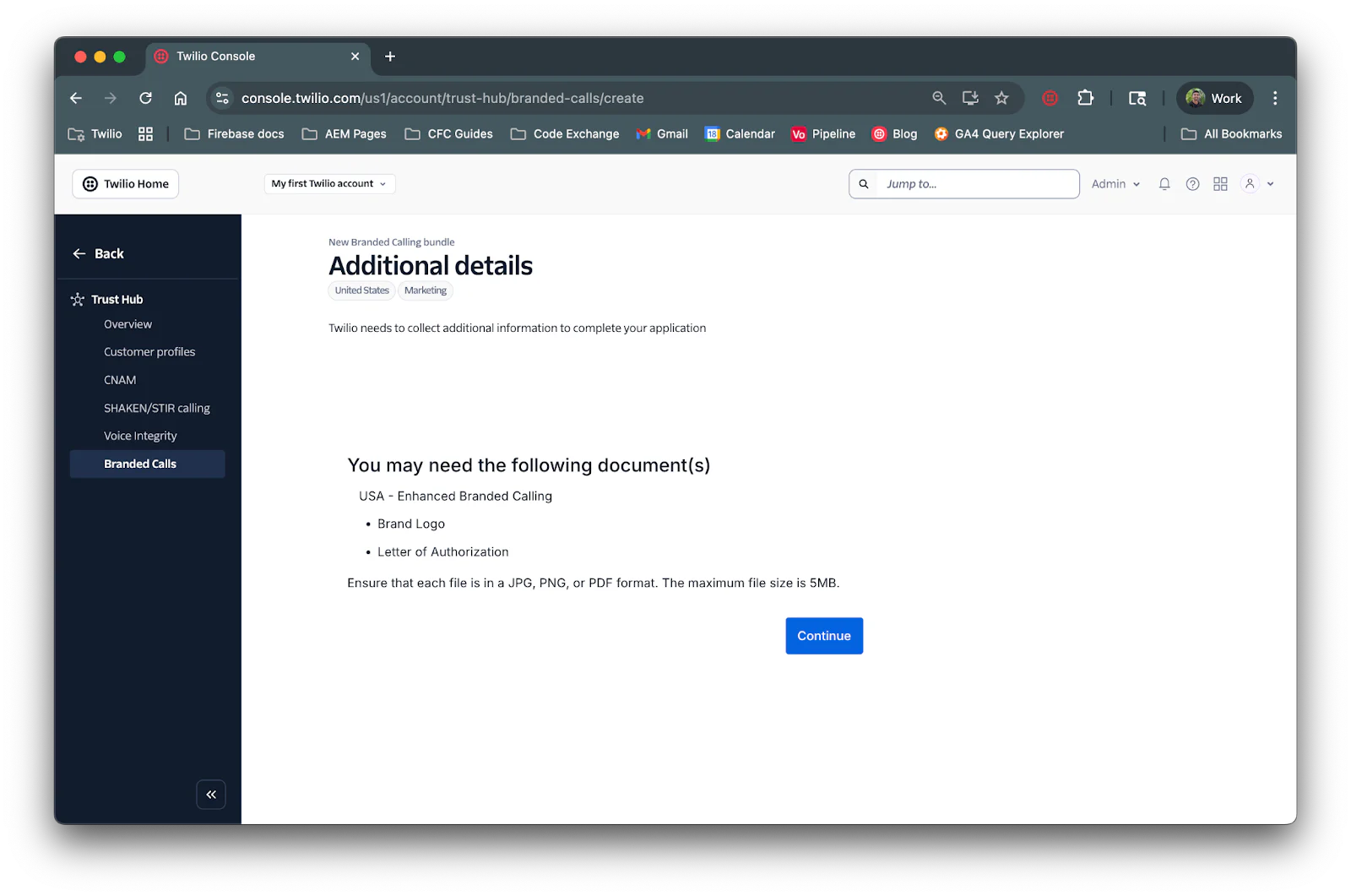Click the search magnifier in Jump to field
Viewport: 1351px width, 896px height.
863,183
